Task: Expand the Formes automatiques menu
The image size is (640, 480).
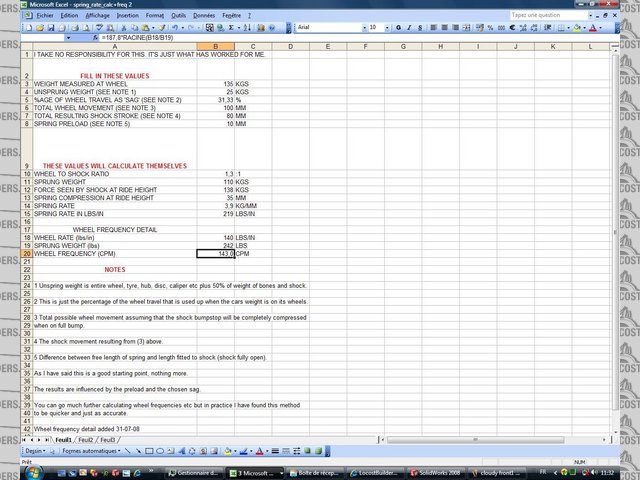Action: tap(89, 450)
